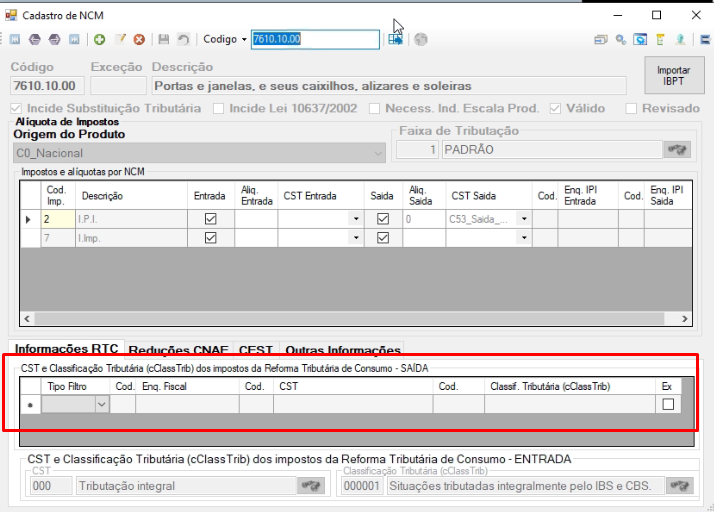Go to previous record arrow icon
The image size is (714, 512).
tap(35, 40)
